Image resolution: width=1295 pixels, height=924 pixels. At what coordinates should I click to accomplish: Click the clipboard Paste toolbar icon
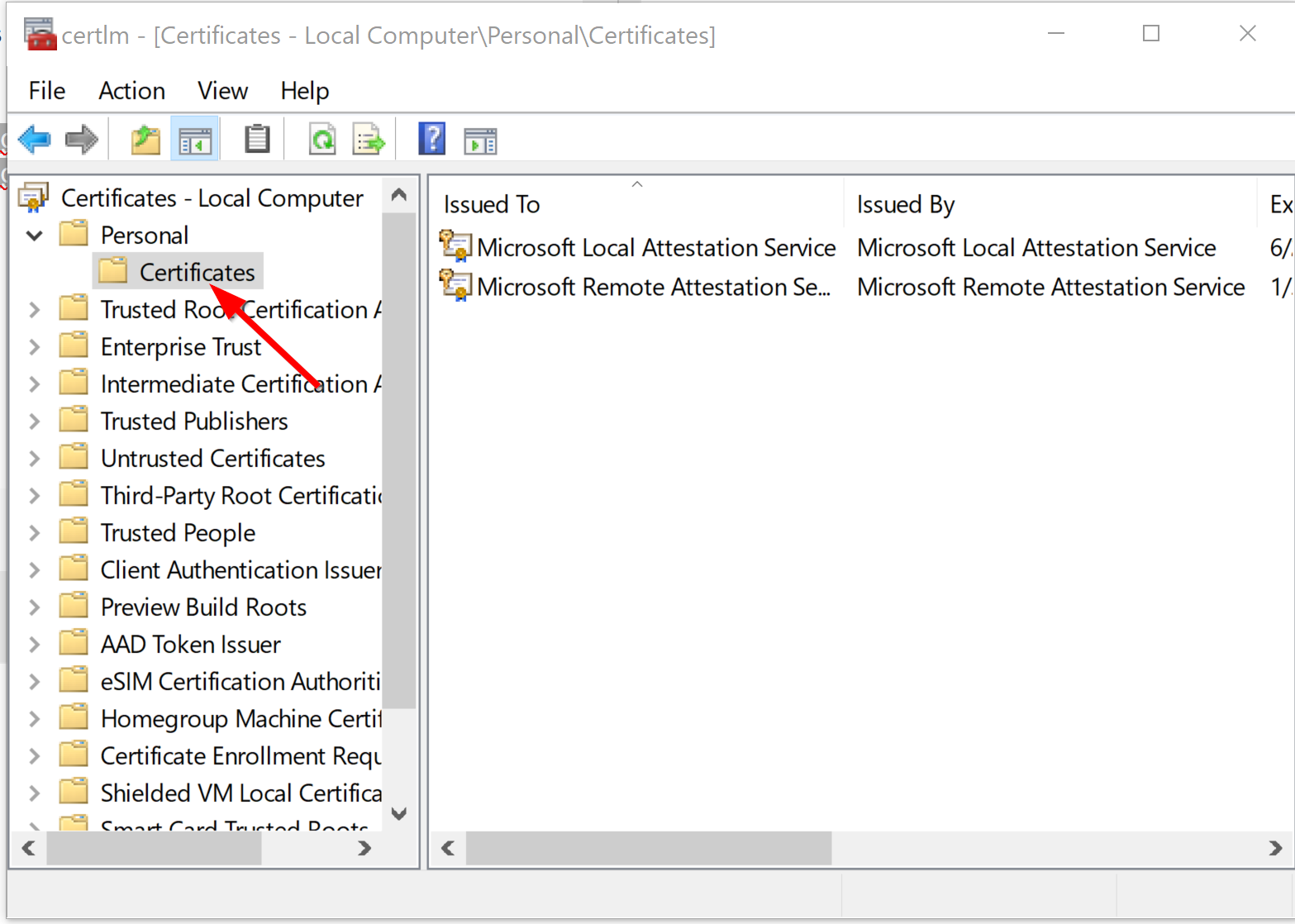[x=257, y=139]
